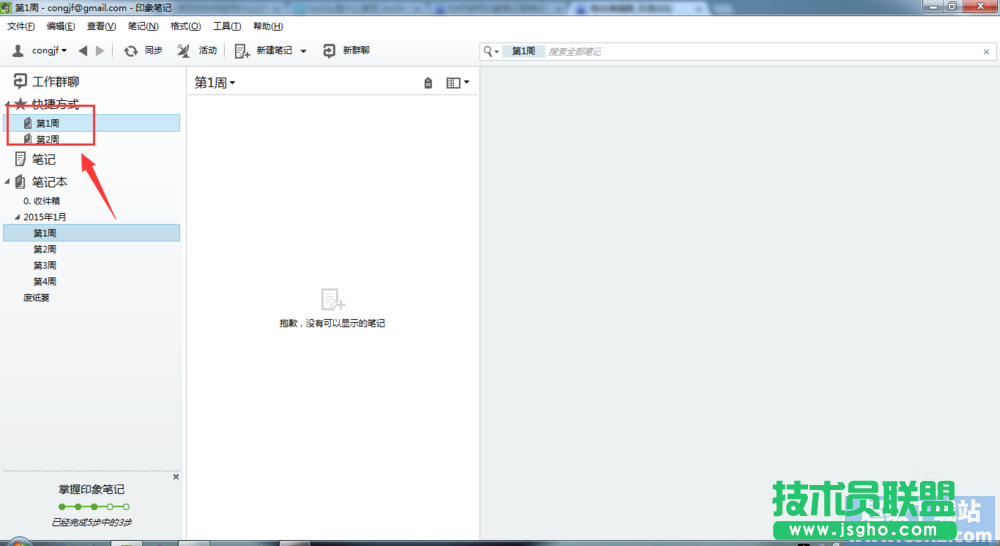Select the 第2周 shortcut

(47, 139)
